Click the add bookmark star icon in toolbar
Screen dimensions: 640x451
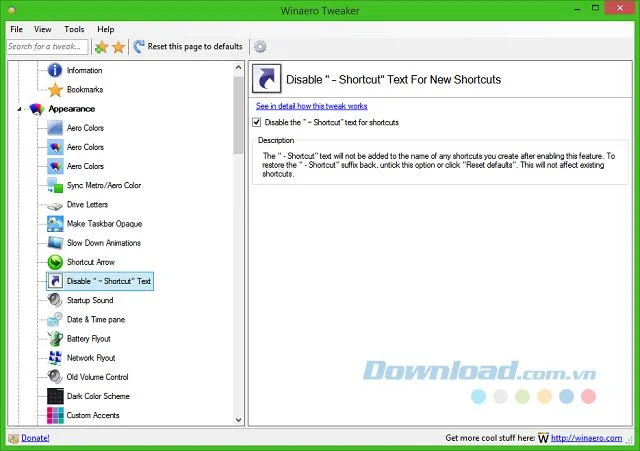(x=101, y=47)
